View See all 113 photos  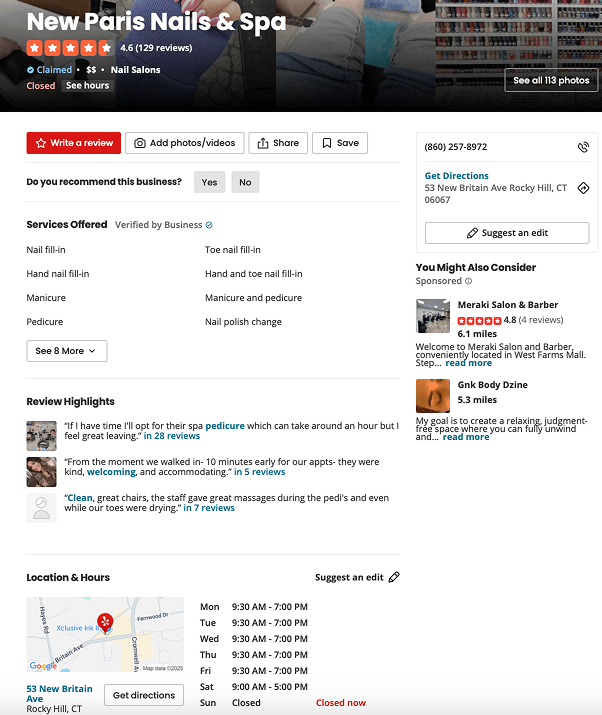(551, 80)
